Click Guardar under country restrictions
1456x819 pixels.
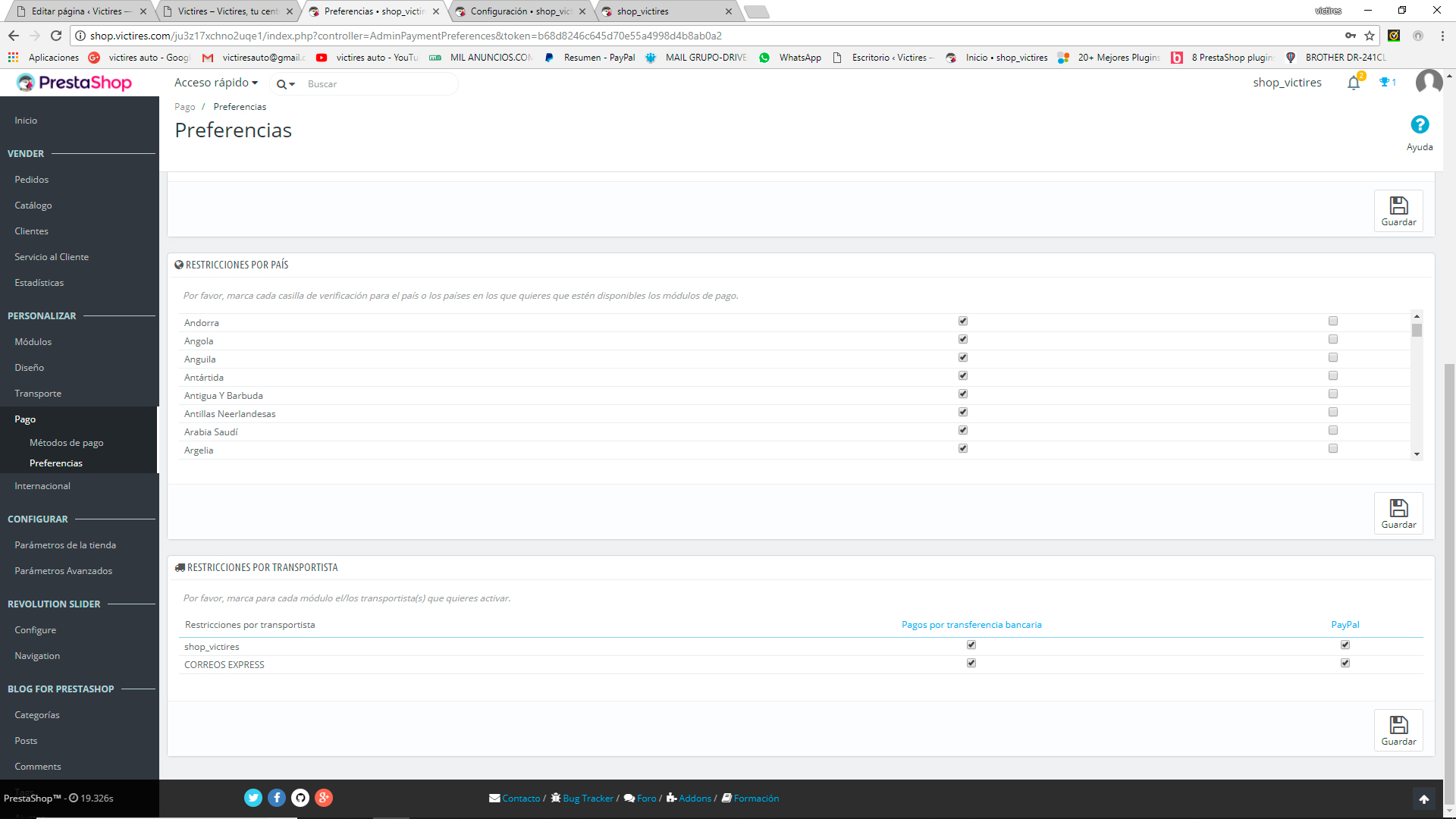pos(1398,513)
